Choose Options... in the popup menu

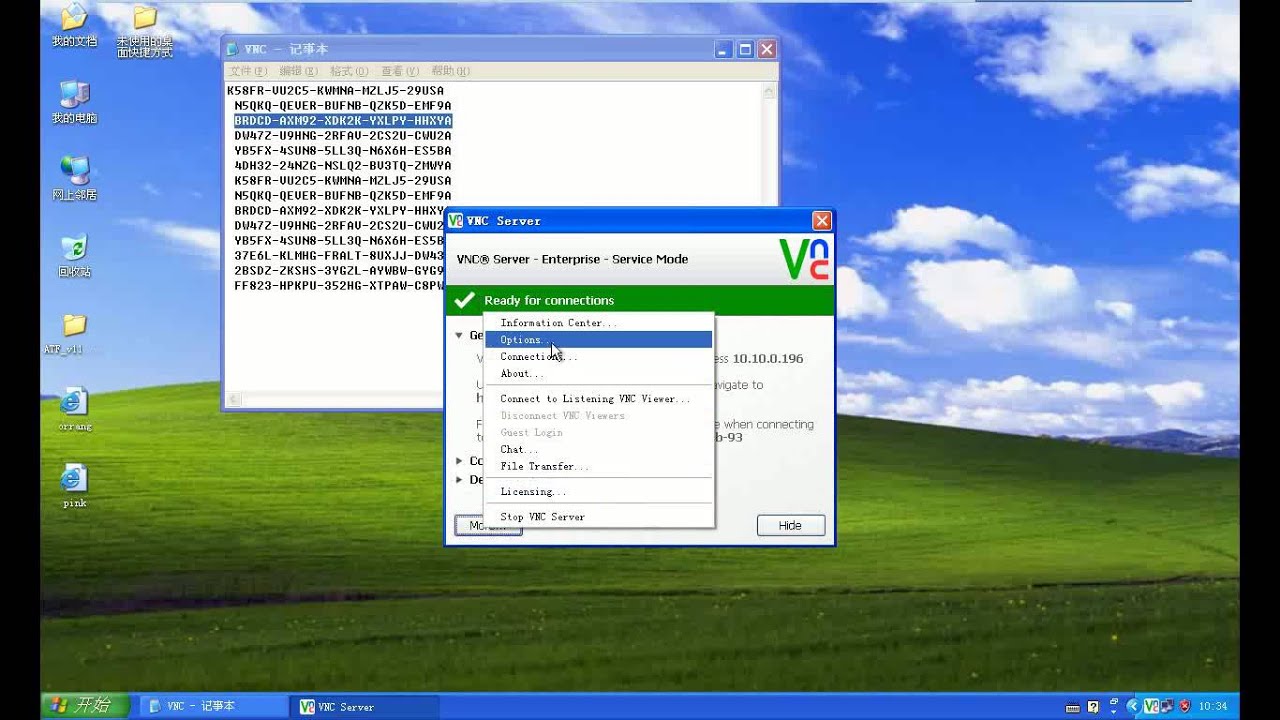pyautogui.click(x=598, y=340)
